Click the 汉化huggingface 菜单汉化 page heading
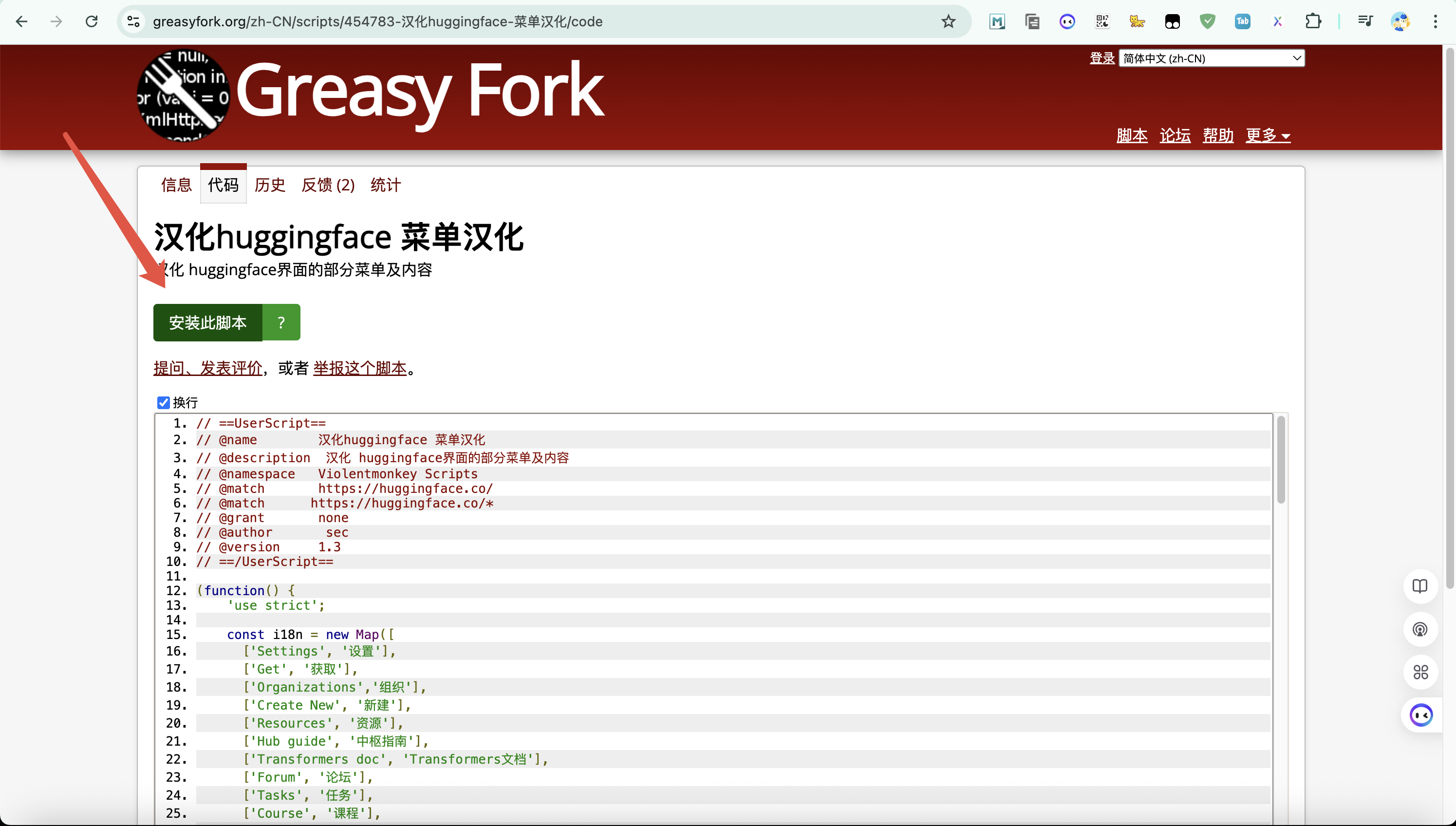Viewport: 1456px width, 826px height. 338,237
